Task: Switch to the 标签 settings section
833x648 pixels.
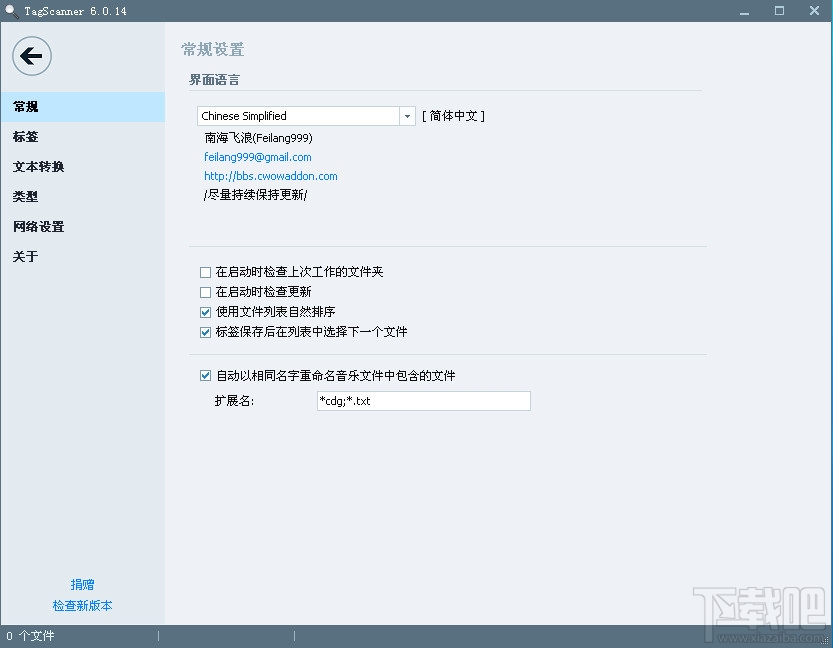Action: 25,137
